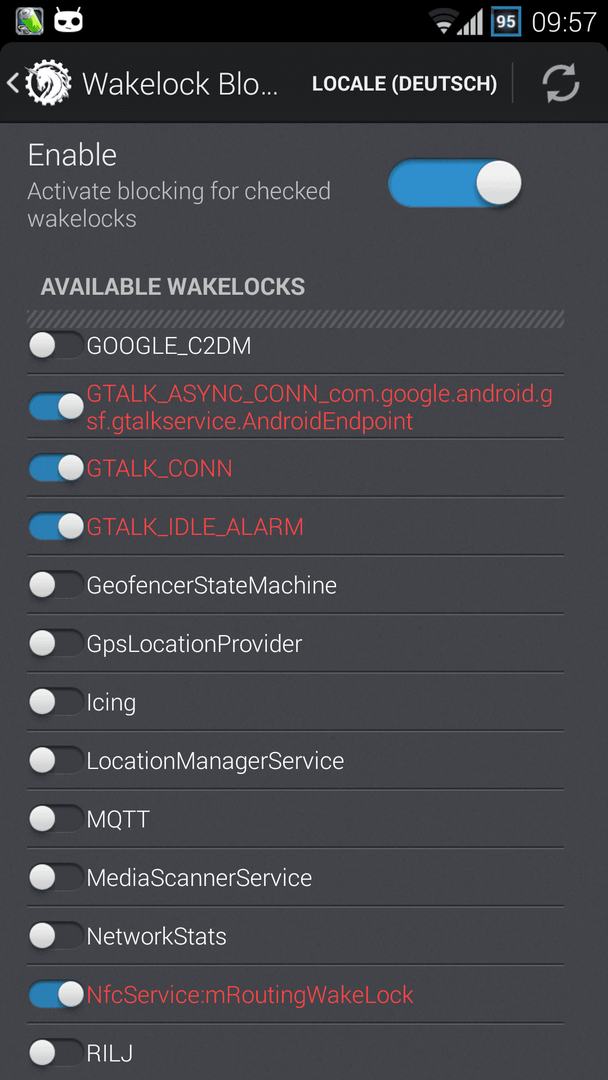
Task: Turn off the main Enable switch
Action: pos(454,183)
